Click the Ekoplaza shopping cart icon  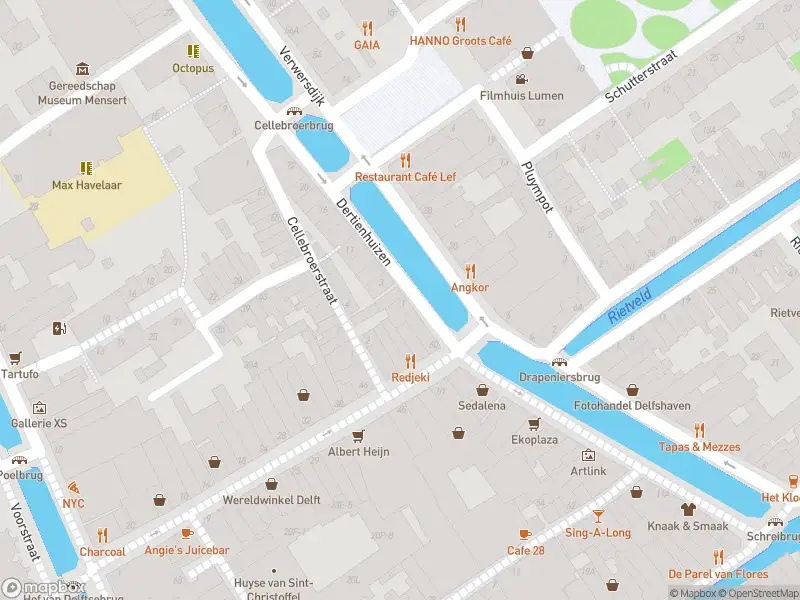pos(534,423)
